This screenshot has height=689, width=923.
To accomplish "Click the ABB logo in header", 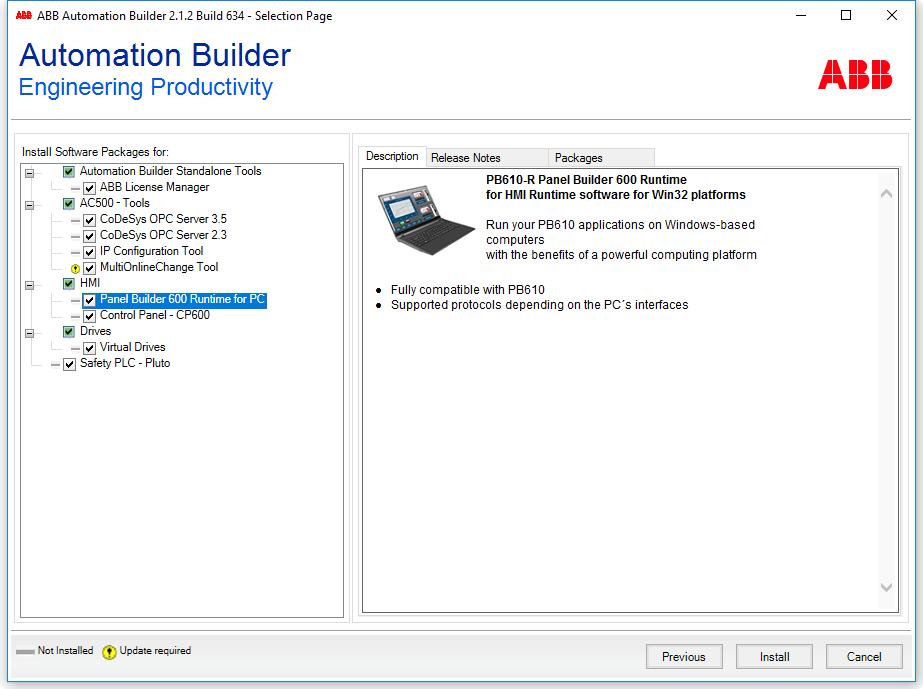I will point(855,74).
